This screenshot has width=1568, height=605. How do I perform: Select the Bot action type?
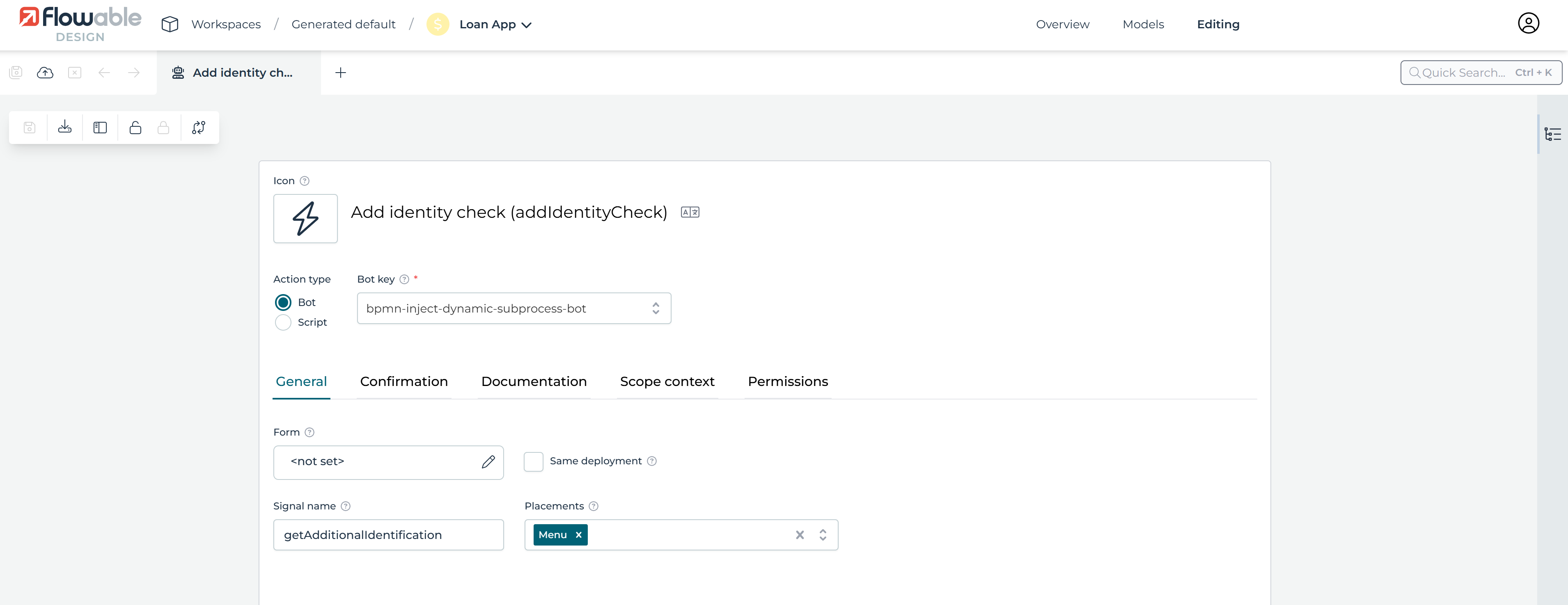(x=283, y=302)
